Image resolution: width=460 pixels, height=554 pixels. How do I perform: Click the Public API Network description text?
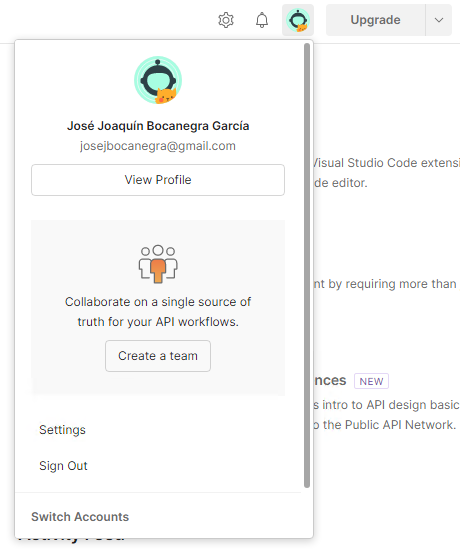(x=384, y=425)
